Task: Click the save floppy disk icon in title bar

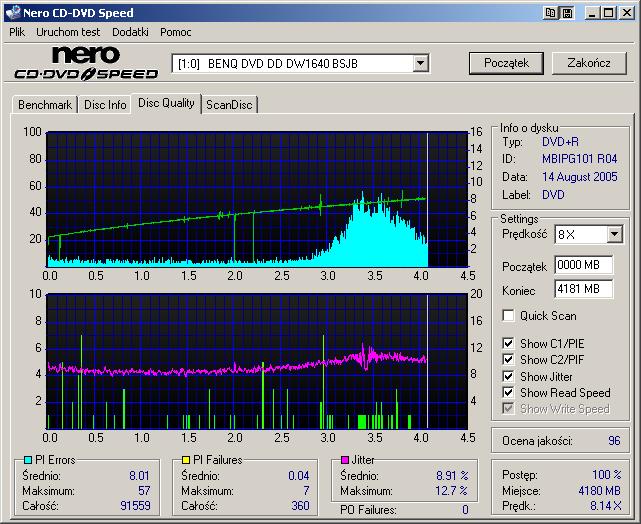Action: click(567, 13)
